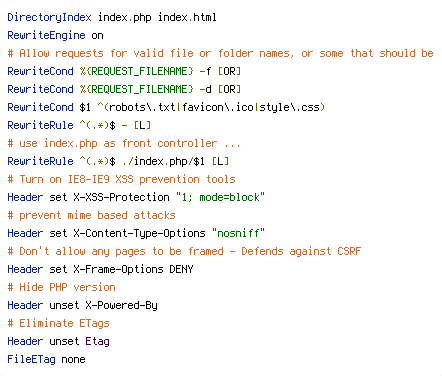Screen dimensions: 442x376
Task: Select 'RewriteEngine' keyword on line two
Action: click(x=46, y=35)
